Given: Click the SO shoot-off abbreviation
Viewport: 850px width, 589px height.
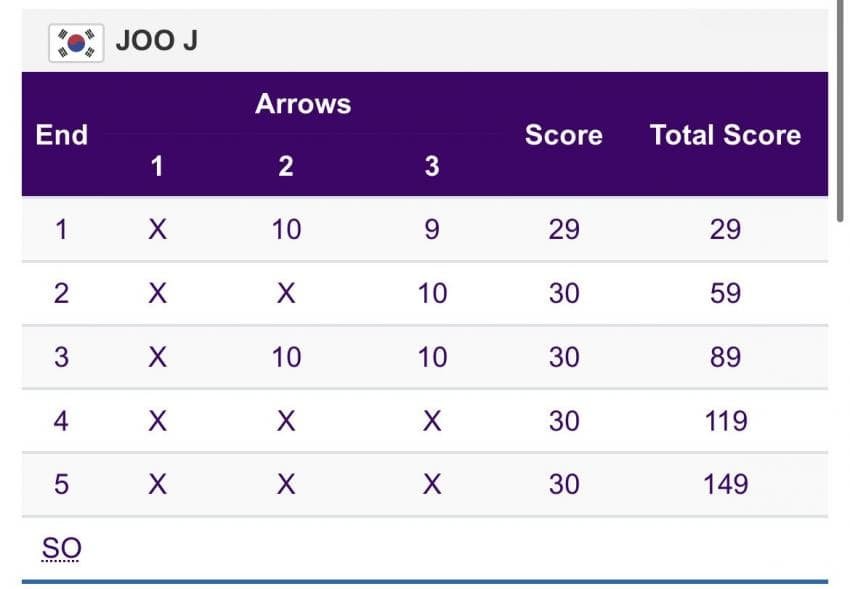Looking at the screenshot, I should (x=61, y=548).
